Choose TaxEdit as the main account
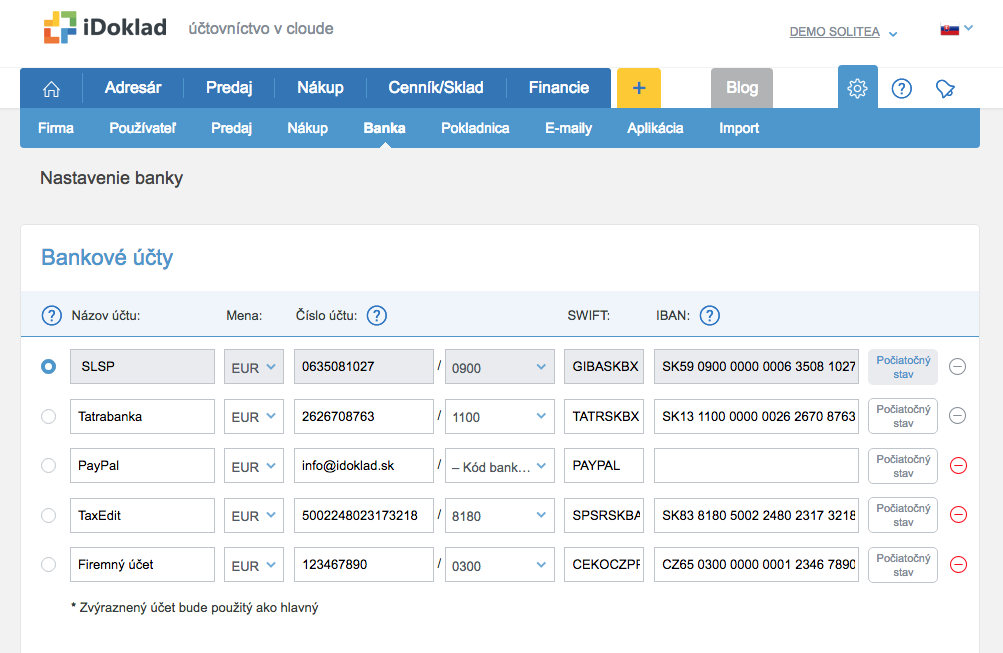Image resolution: width=1003 pixels, height=653 pixels. 48,515
